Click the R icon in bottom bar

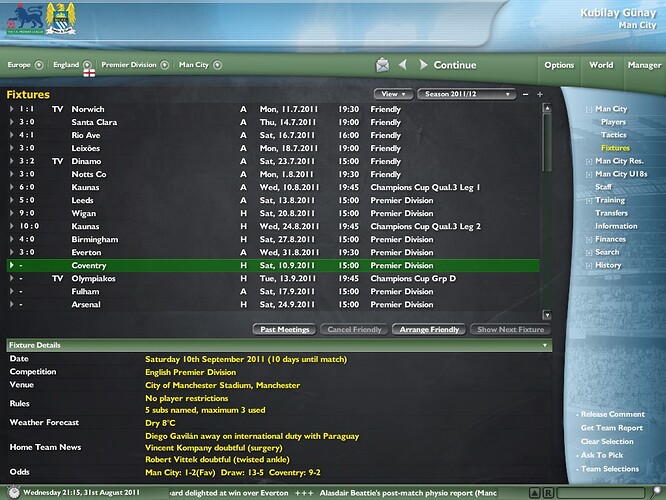tap(548, 493)
